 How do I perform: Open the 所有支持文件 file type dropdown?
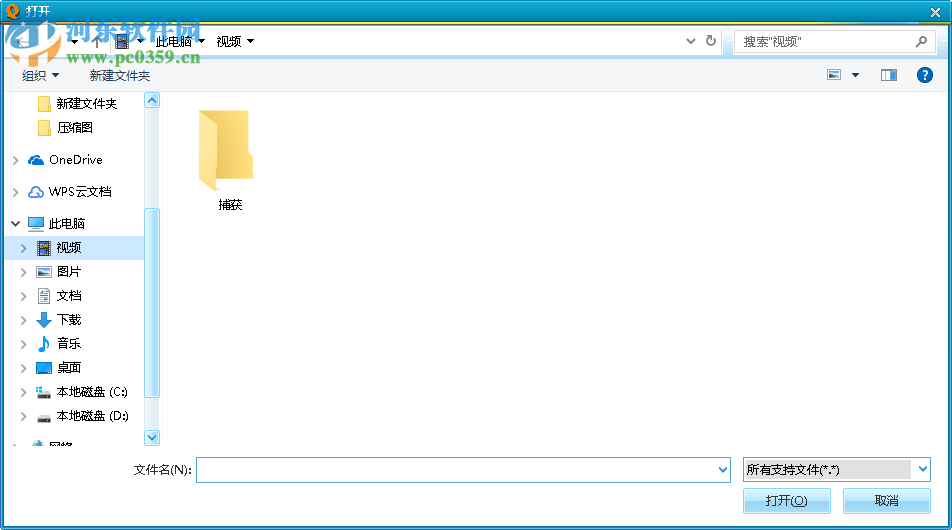pyautogui.click(x=837, y=469)
